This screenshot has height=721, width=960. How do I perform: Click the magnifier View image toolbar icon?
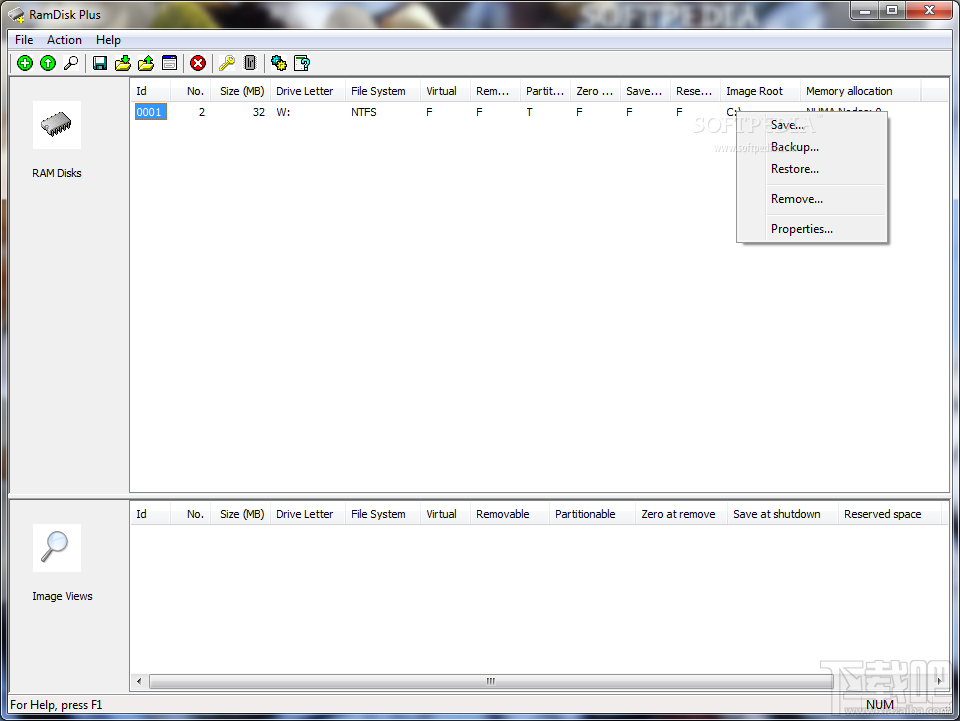pyautogui.click(x=71, y=63)
